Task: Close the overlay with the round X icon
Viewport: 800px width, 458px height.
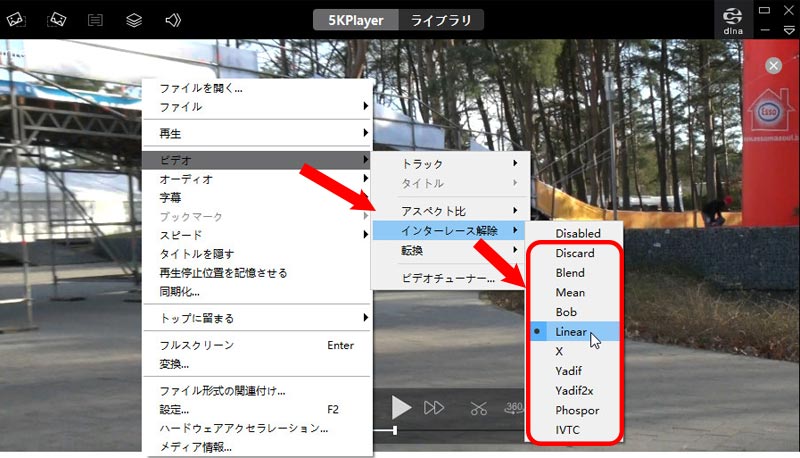Action: pyautogui.click(x=773, y=66)
